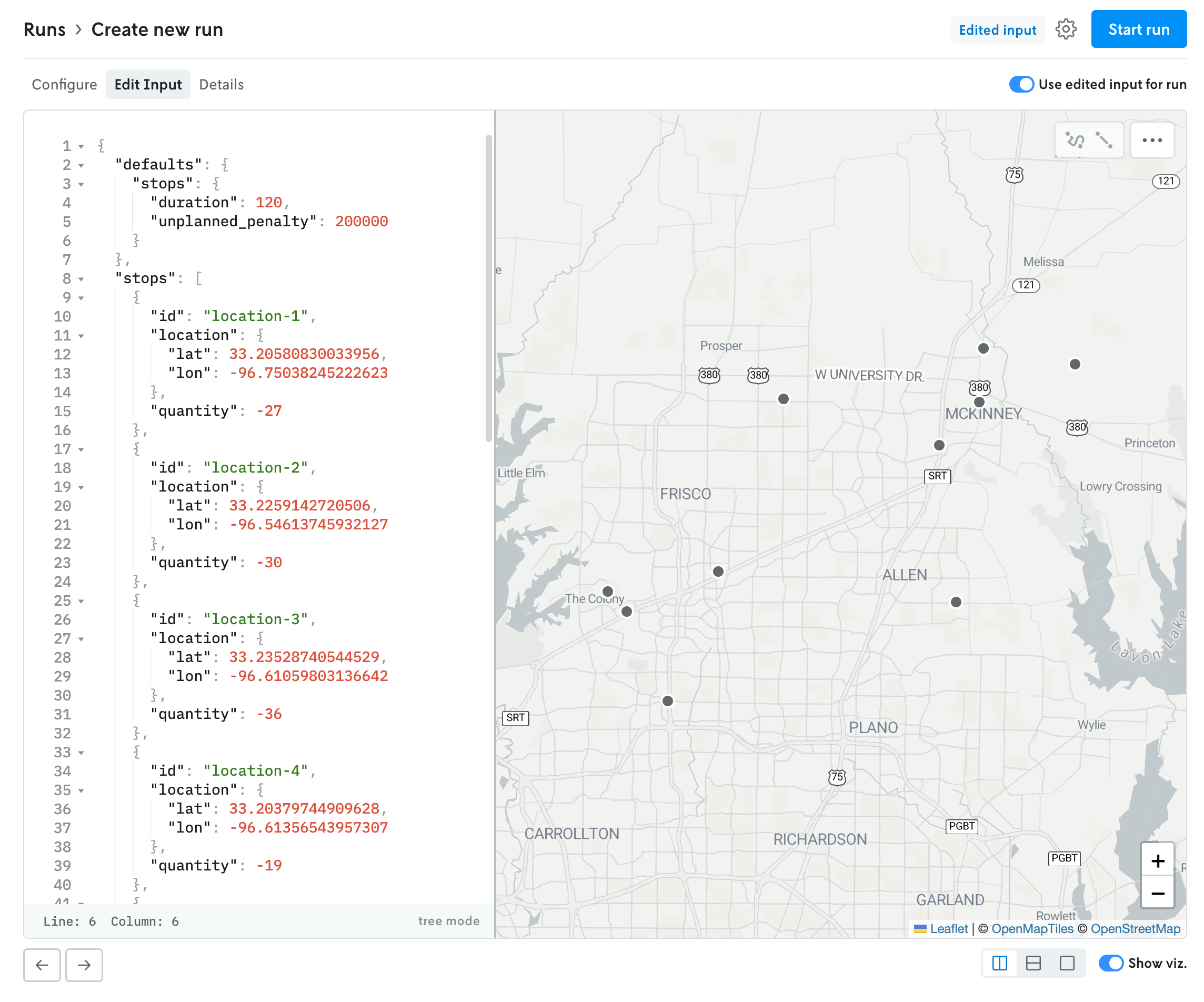Open the OpenStreetMap attribution link

coord(1135,929)
